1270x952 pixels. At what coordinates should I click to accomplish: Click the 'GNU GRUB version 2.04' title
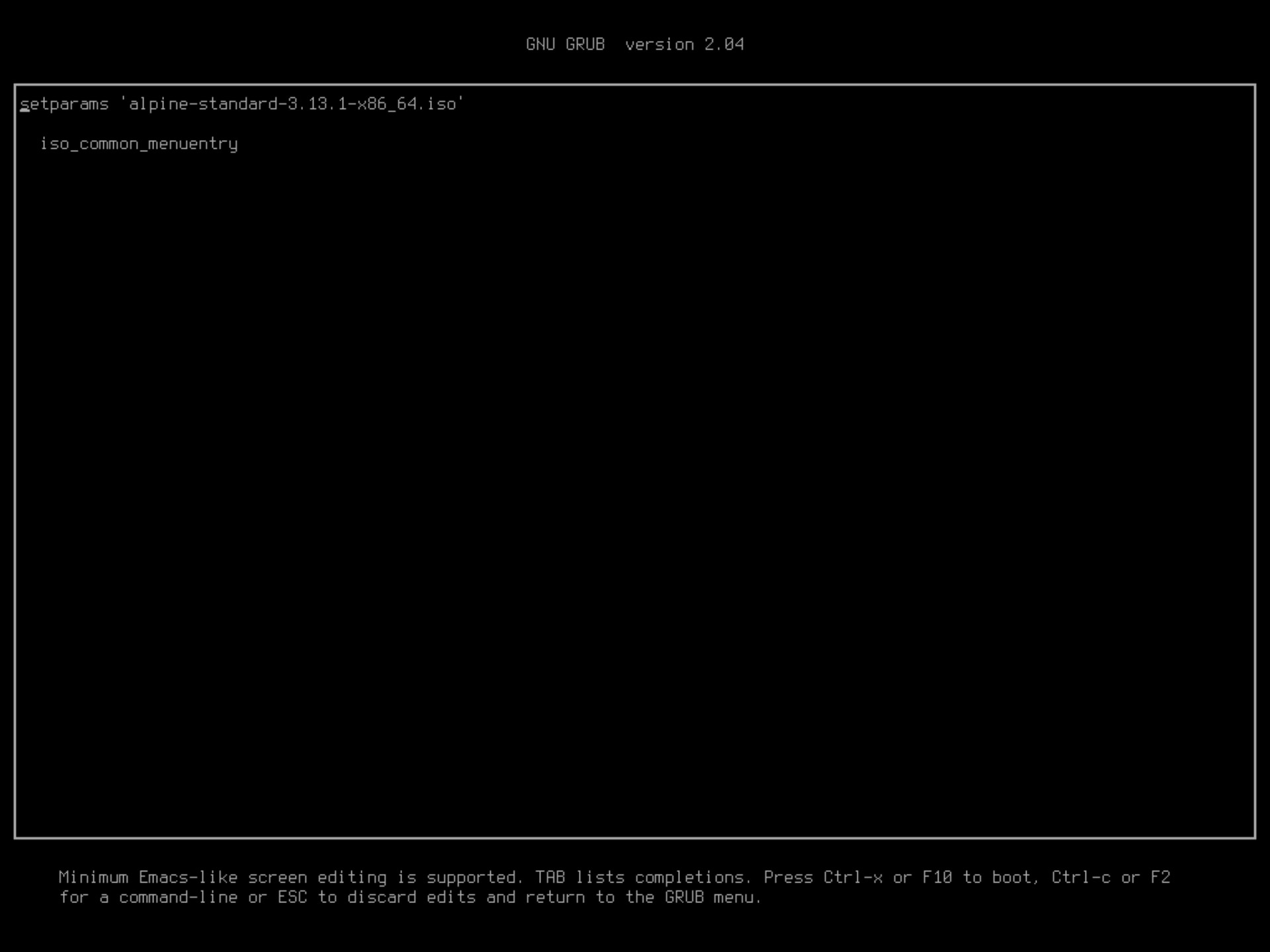coord(635,44)
